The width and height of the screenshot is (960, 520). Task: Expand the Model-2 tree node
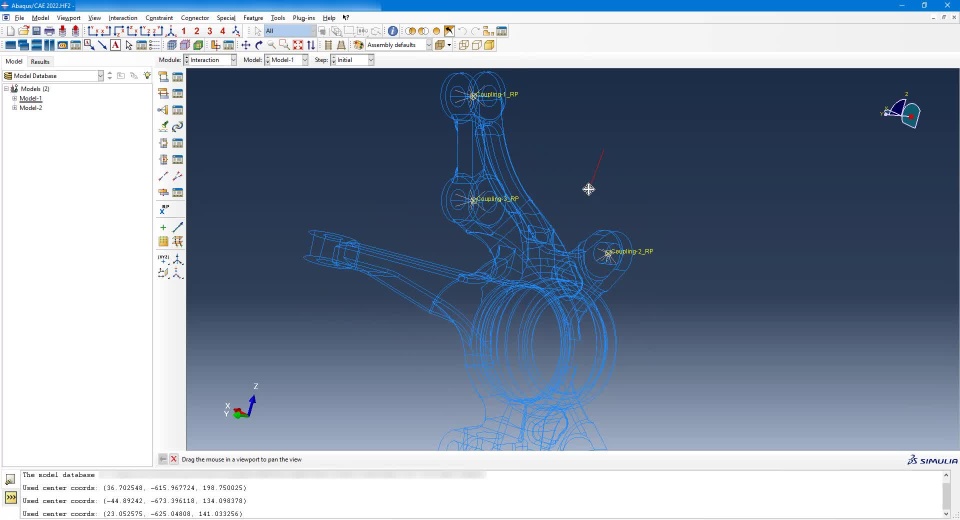15,107
